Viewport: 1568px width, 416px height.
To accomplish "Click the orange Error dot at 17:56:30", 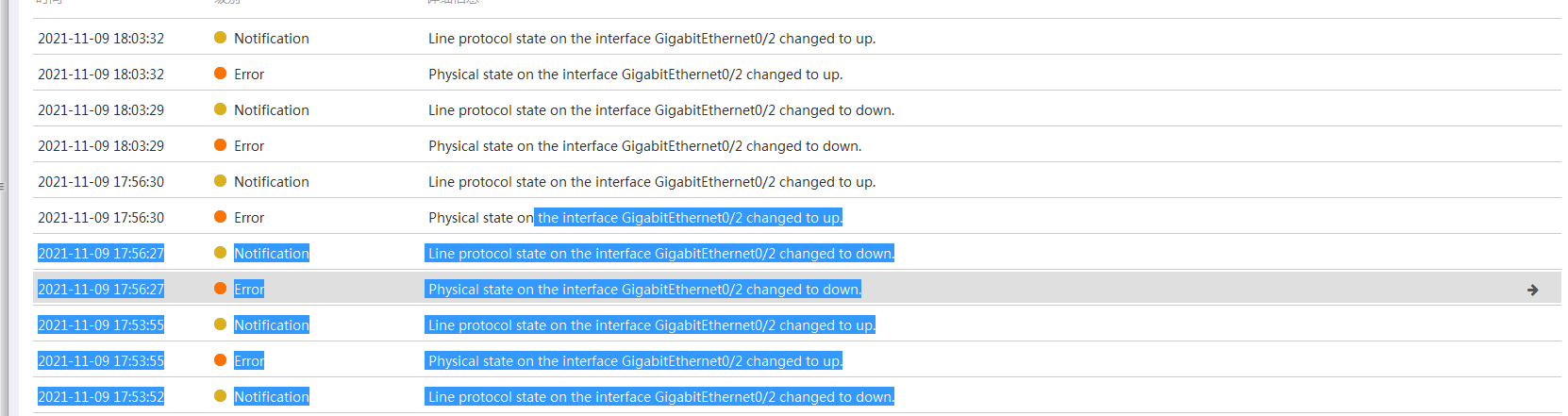I will 220,217.
